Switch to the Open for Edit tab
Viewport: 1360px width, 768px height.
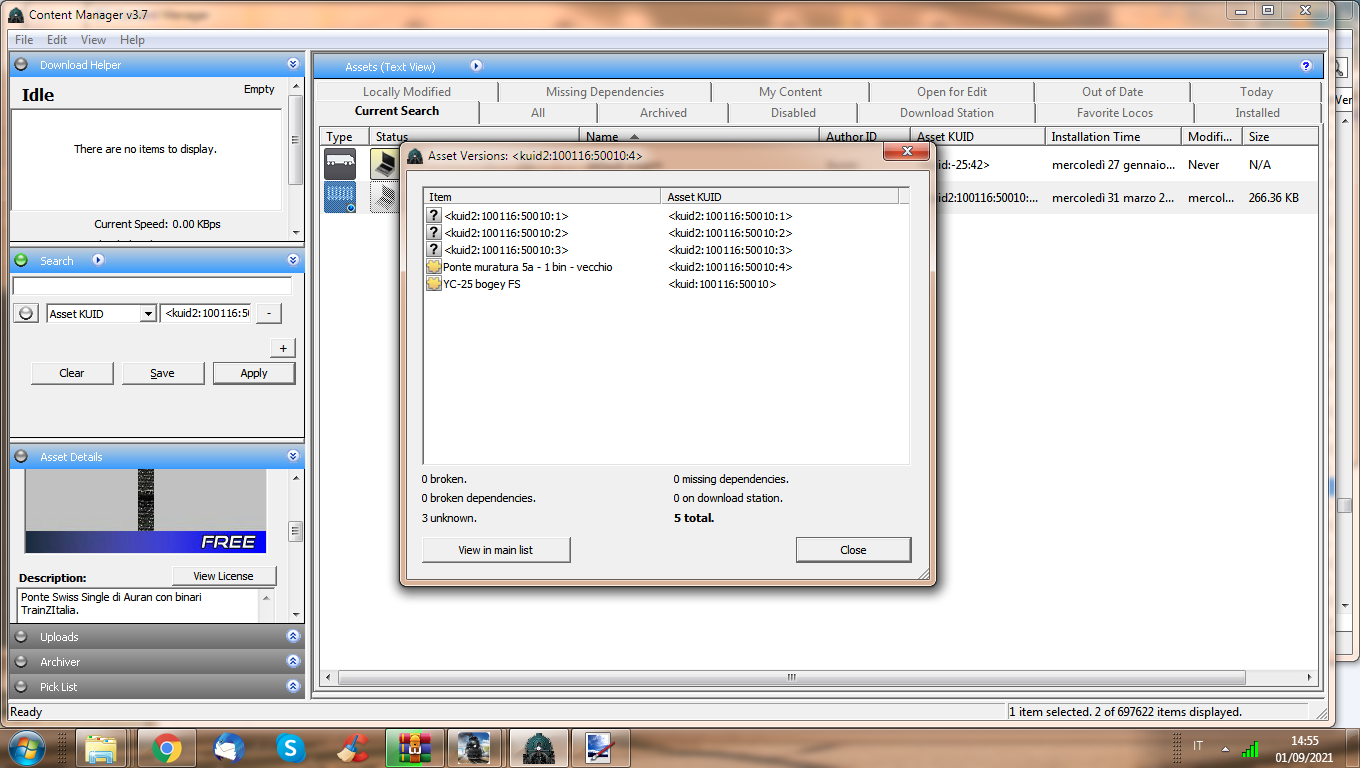pyautogui.click(x=952, y=91)
